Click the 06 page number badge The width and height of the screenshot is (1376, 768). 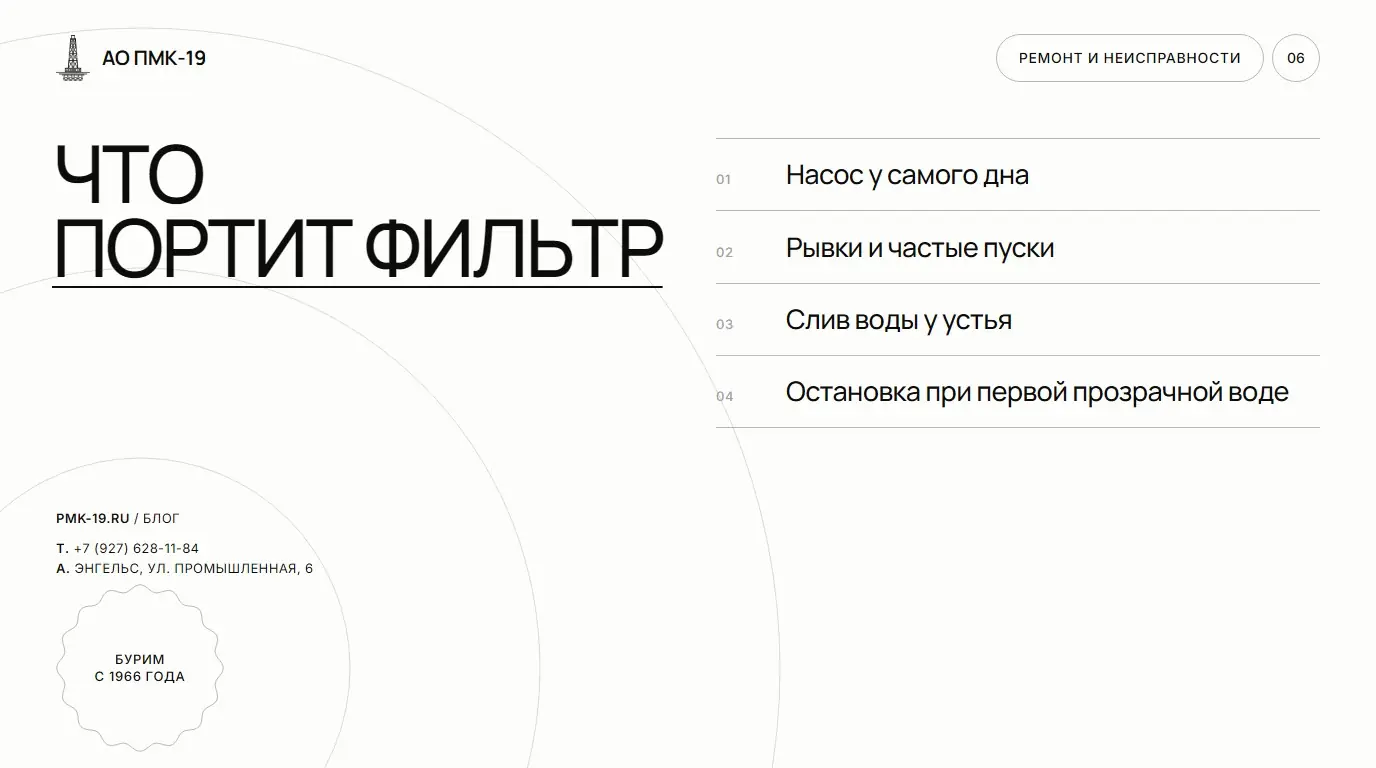tap(1296, 58)
